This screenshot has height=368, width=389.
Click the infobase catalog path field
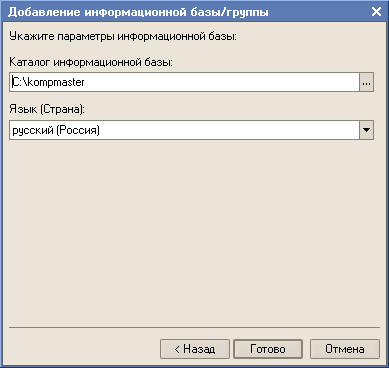[x=184, y=82]
